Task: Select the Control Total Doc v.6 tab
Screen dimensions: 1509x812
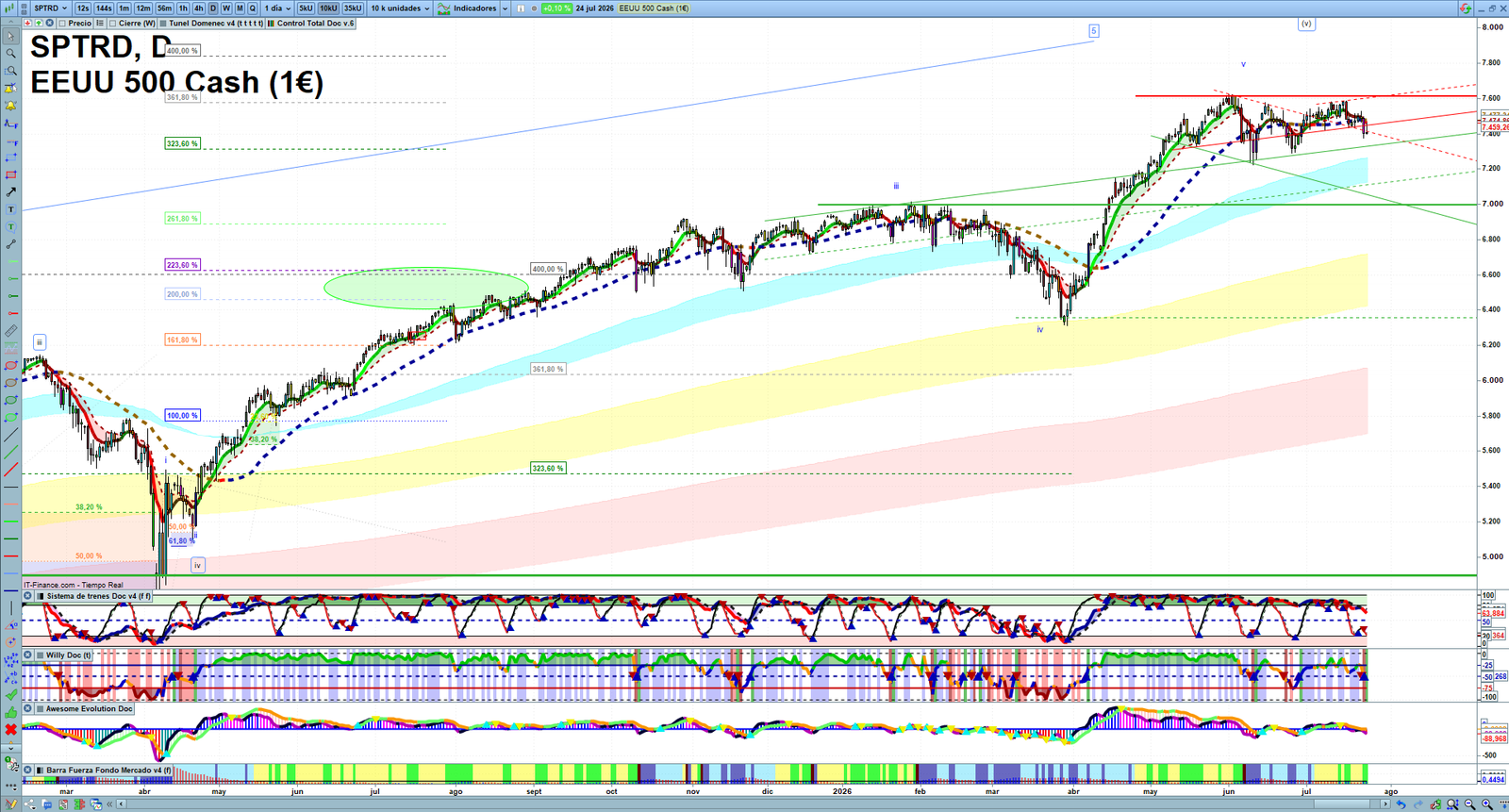Action: [311, 24]
